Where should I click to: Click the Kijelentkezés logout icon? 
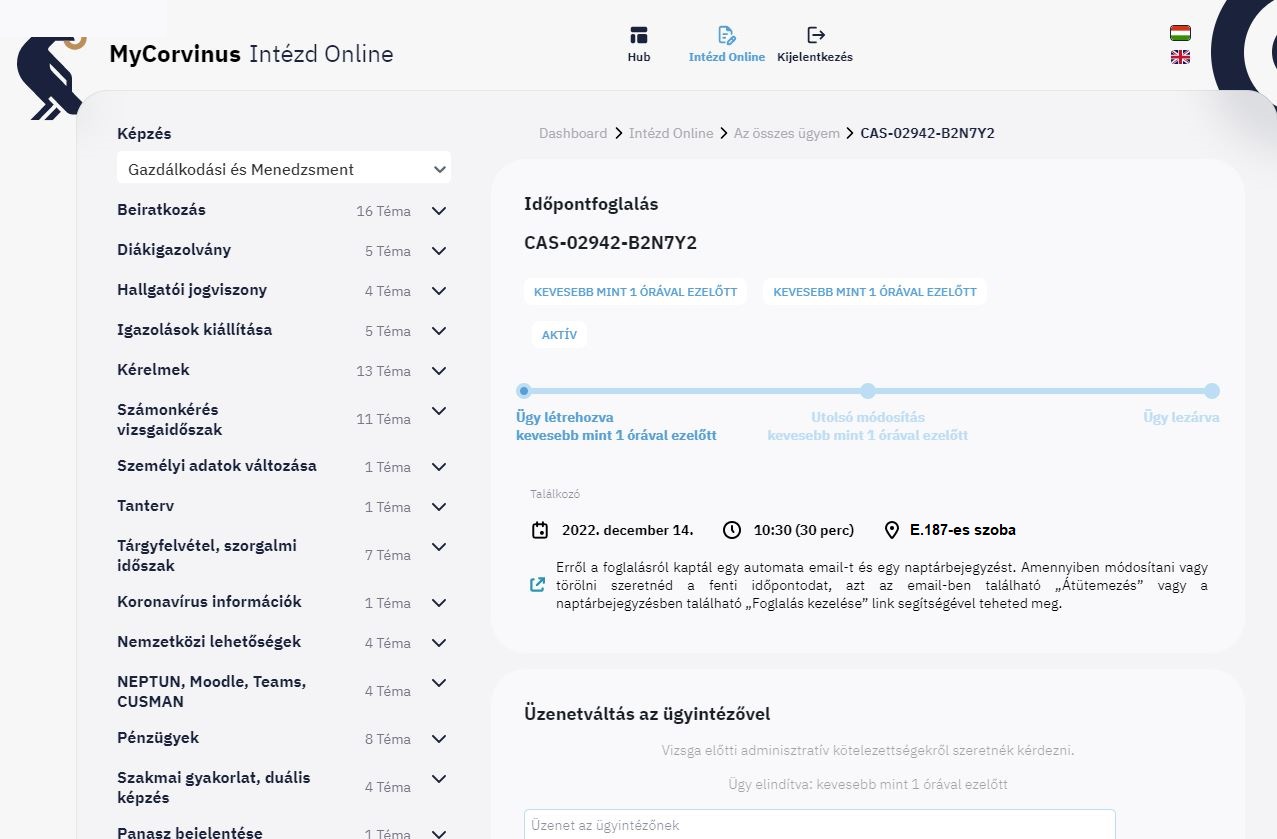pyautogui.click(x=815, y=36)
